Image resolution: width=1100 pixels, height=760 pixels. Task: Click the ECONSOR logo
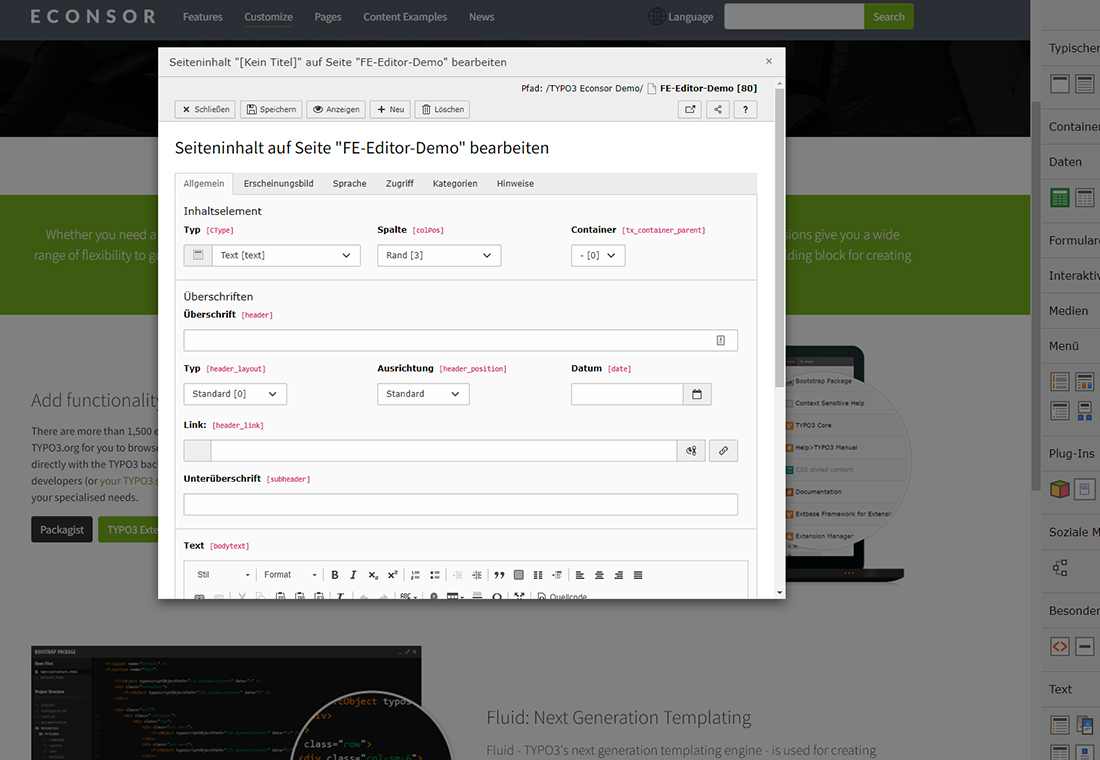pyautogui.click(x=93, y=16)
